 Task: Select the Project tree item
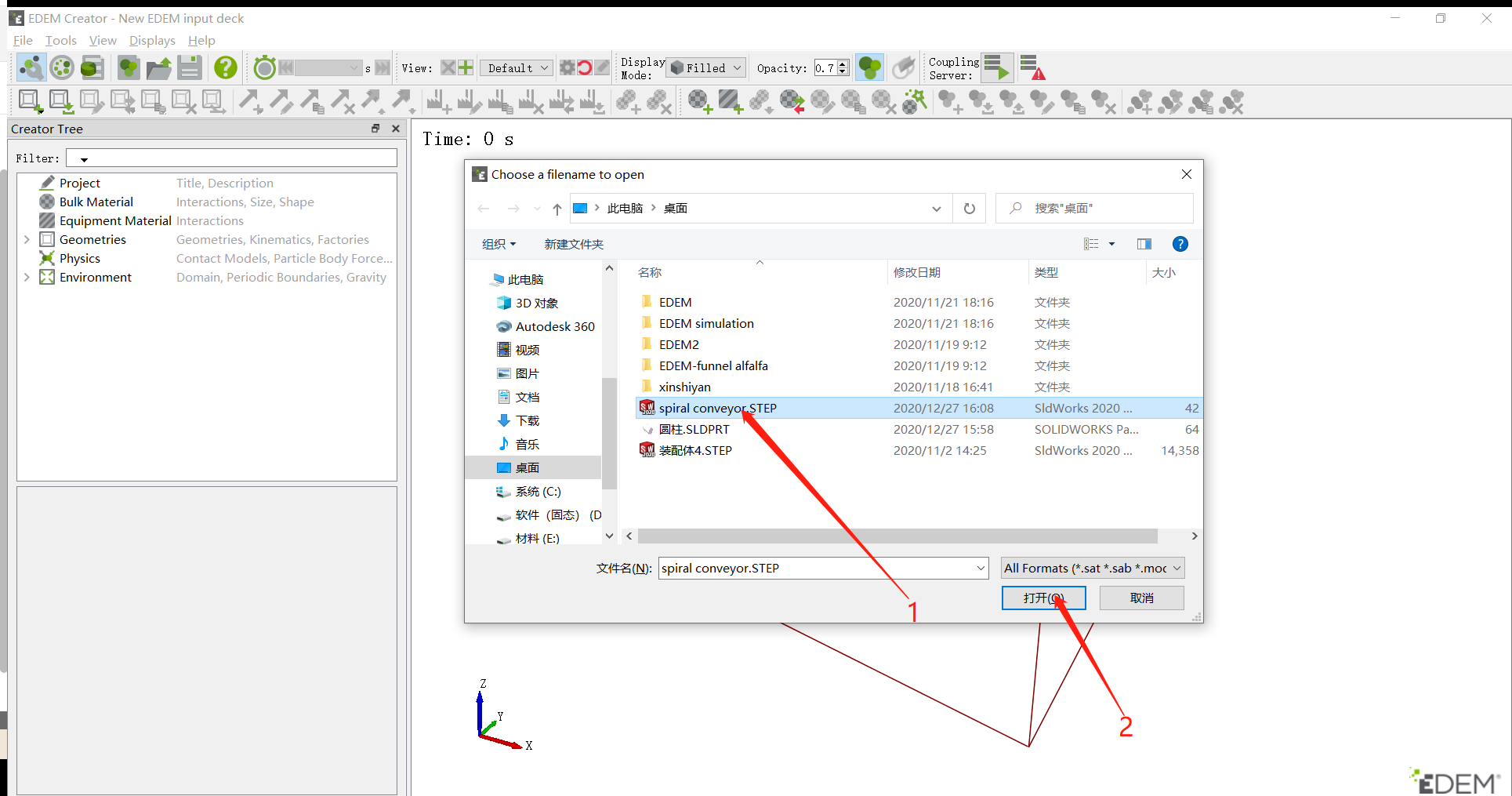(x=80, y=183)
